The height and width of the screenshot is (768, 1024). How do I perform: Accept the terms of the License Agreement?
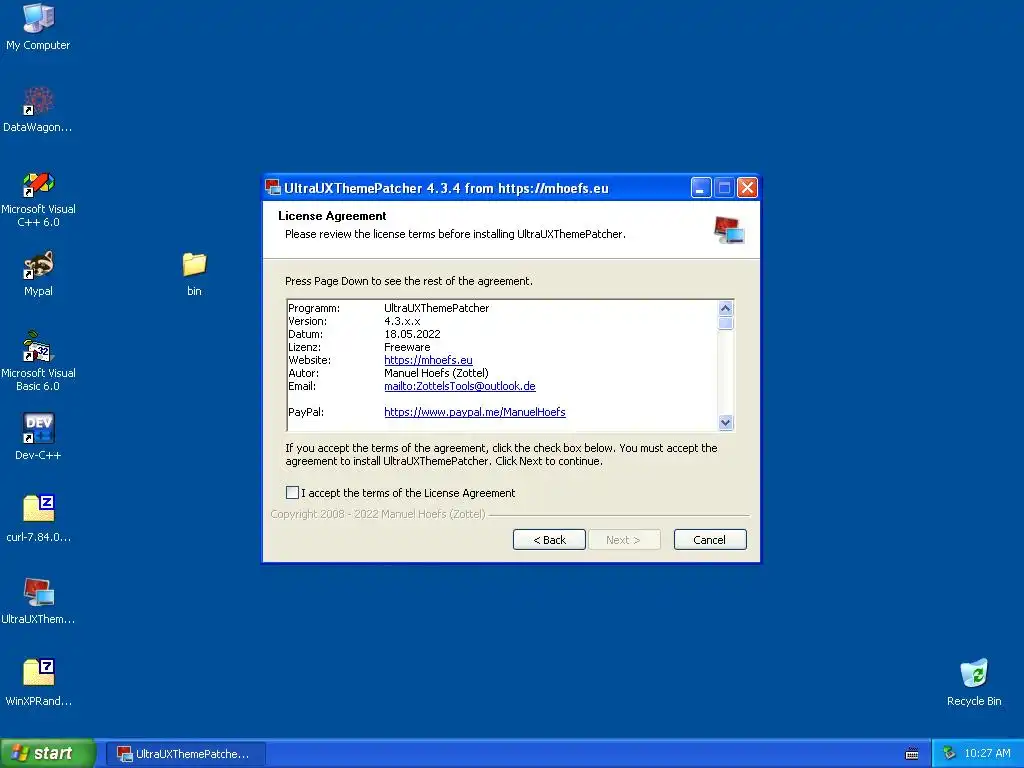pos(293,492)
